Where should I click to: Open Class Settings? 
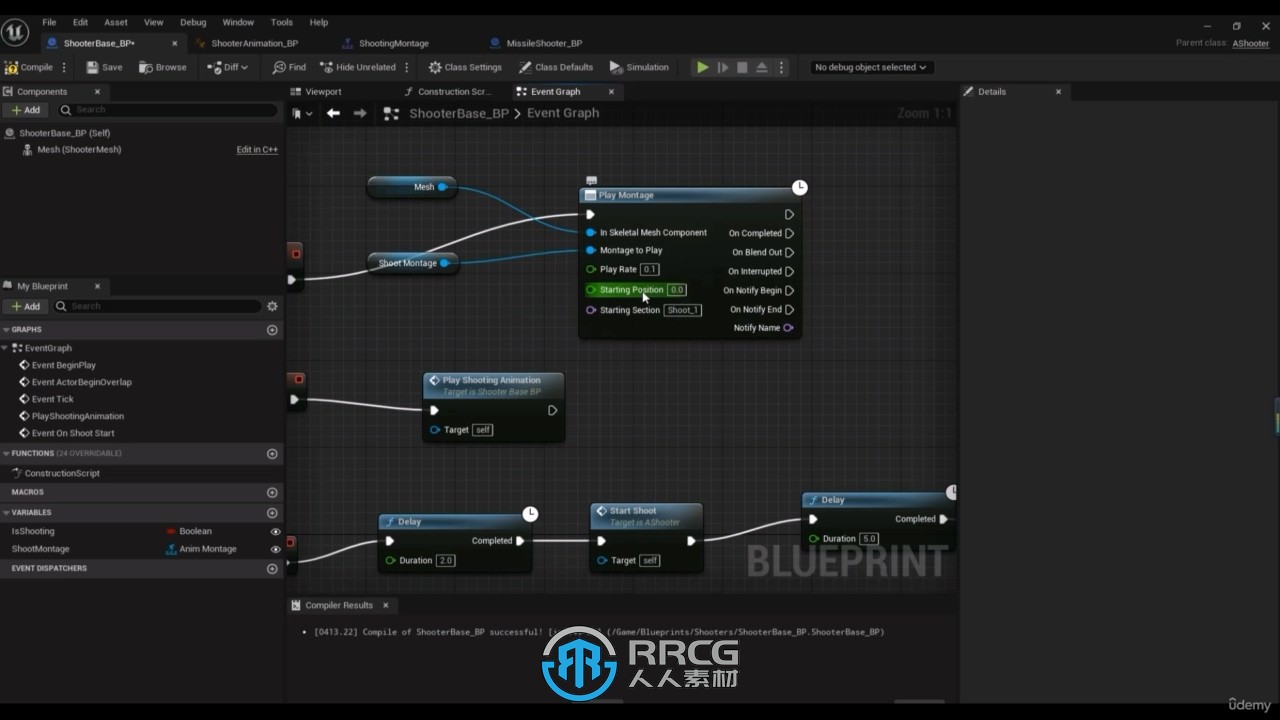pyautogui.click(x=465, y=67)
